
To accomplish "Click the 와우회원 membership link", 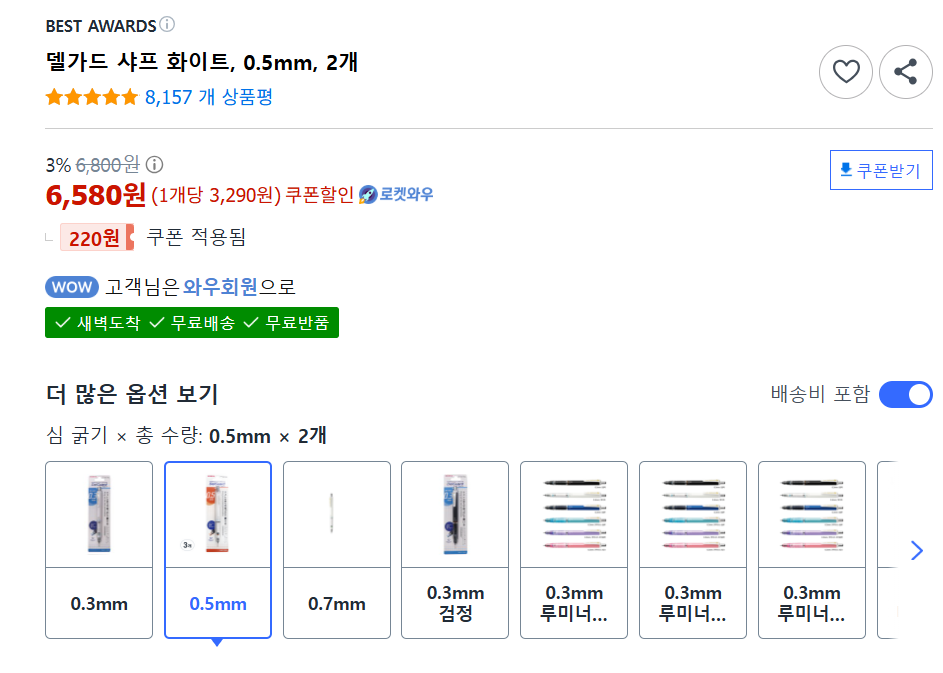I will pyautogui.click(x=221, y=287).
